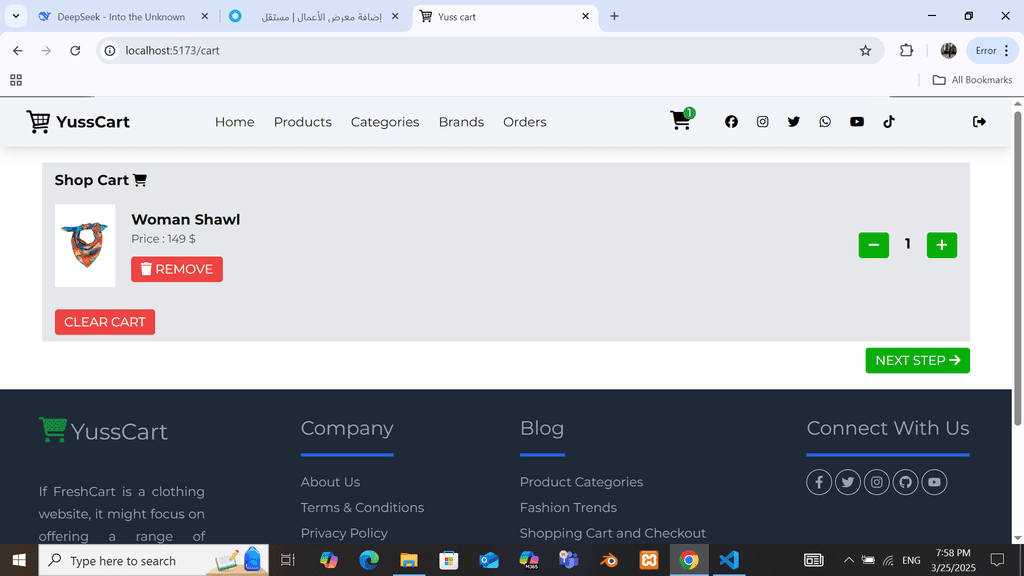1024x576 pixels.
Task: Click the footer Facebook circle icon
Action: (818, 482)
